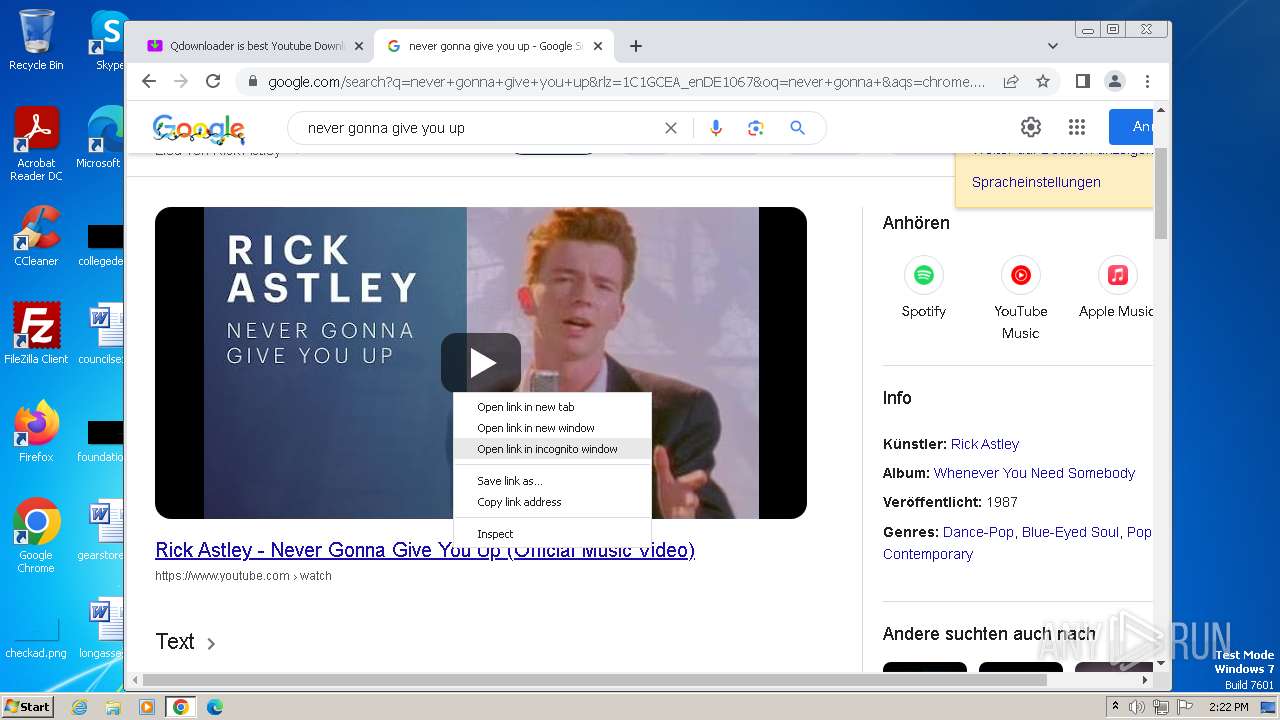Click Google search input field

tap(480, 128)
